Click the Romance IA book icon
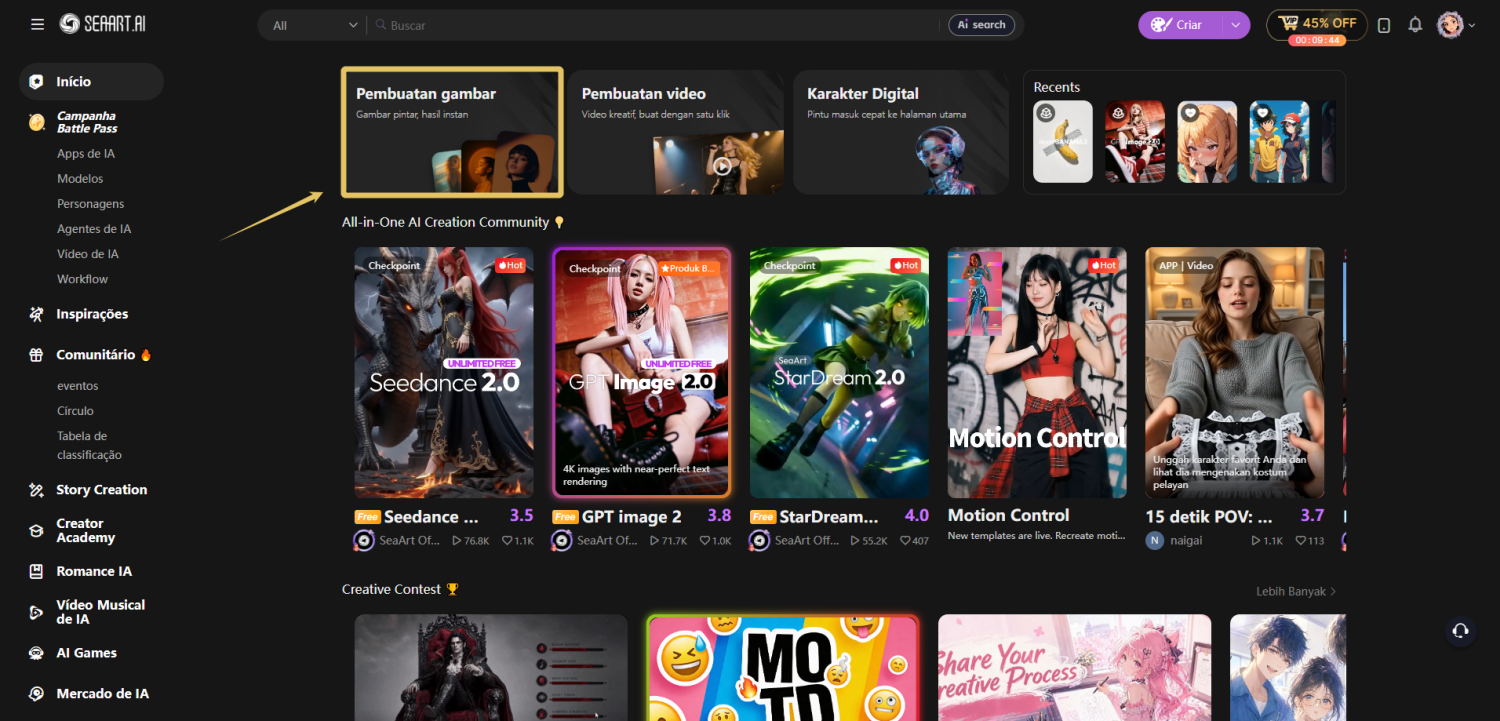This screenshot has width=1500, height=721. [x=37, y=572]
